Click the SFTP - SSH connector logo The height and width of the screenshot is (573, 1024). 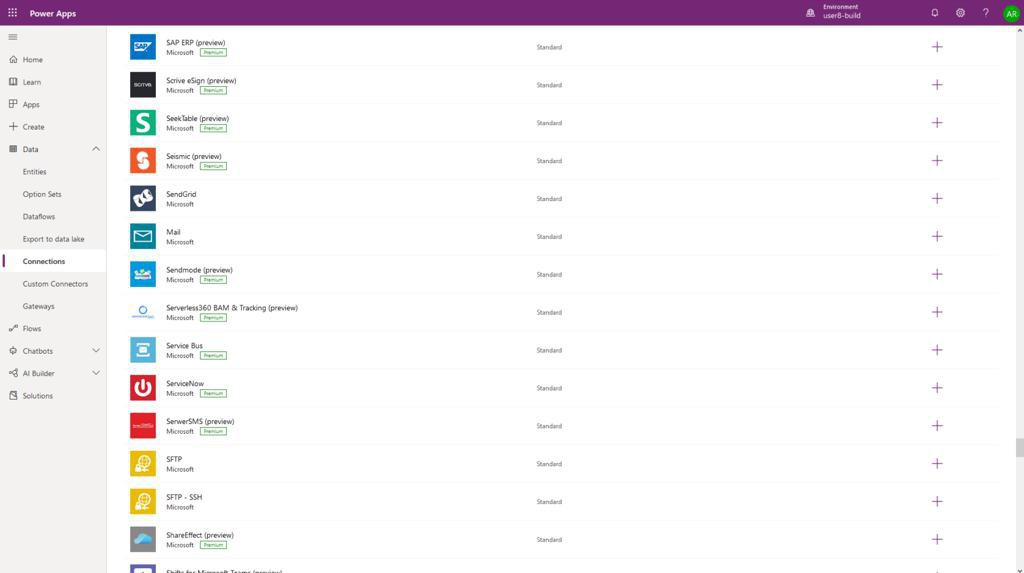tap(142, 502)
